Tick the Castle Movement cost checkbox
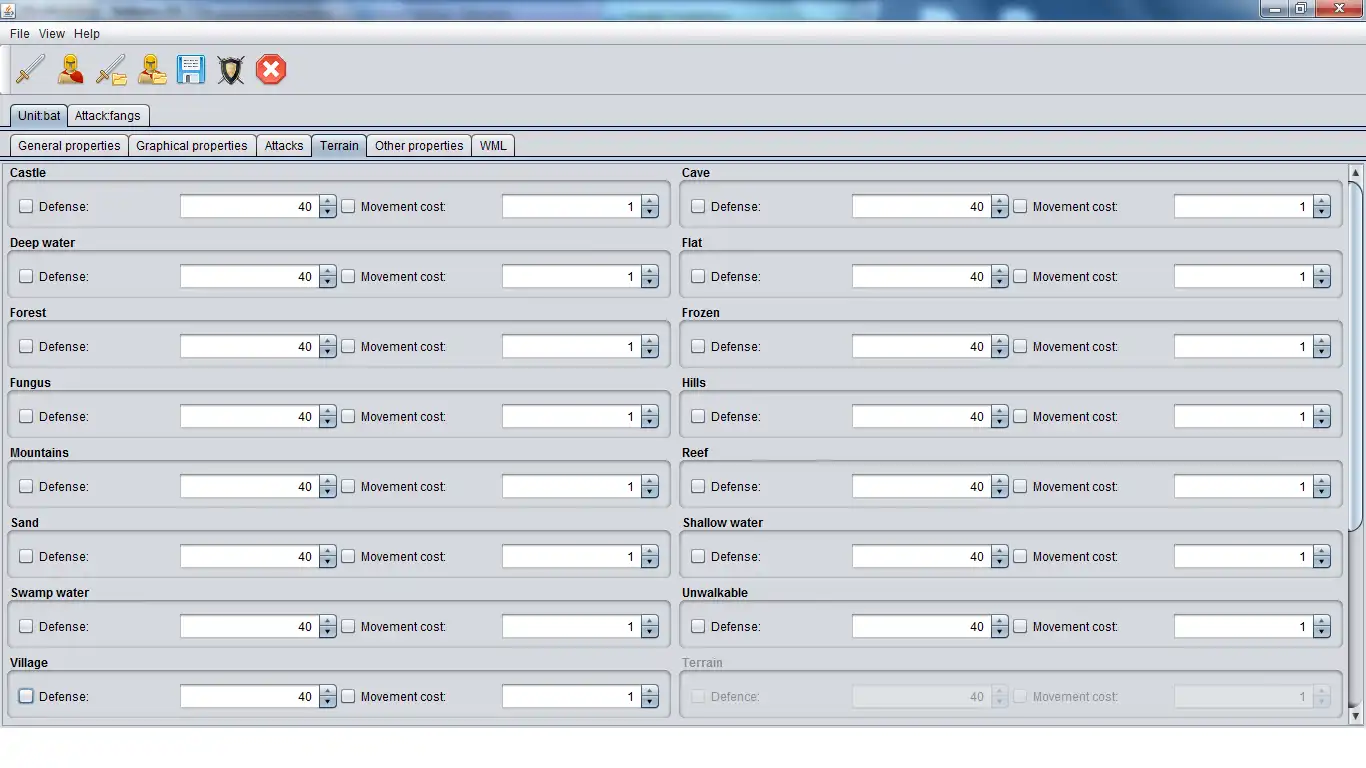This screenshot has width=1366, height=768. coord(348,207)
